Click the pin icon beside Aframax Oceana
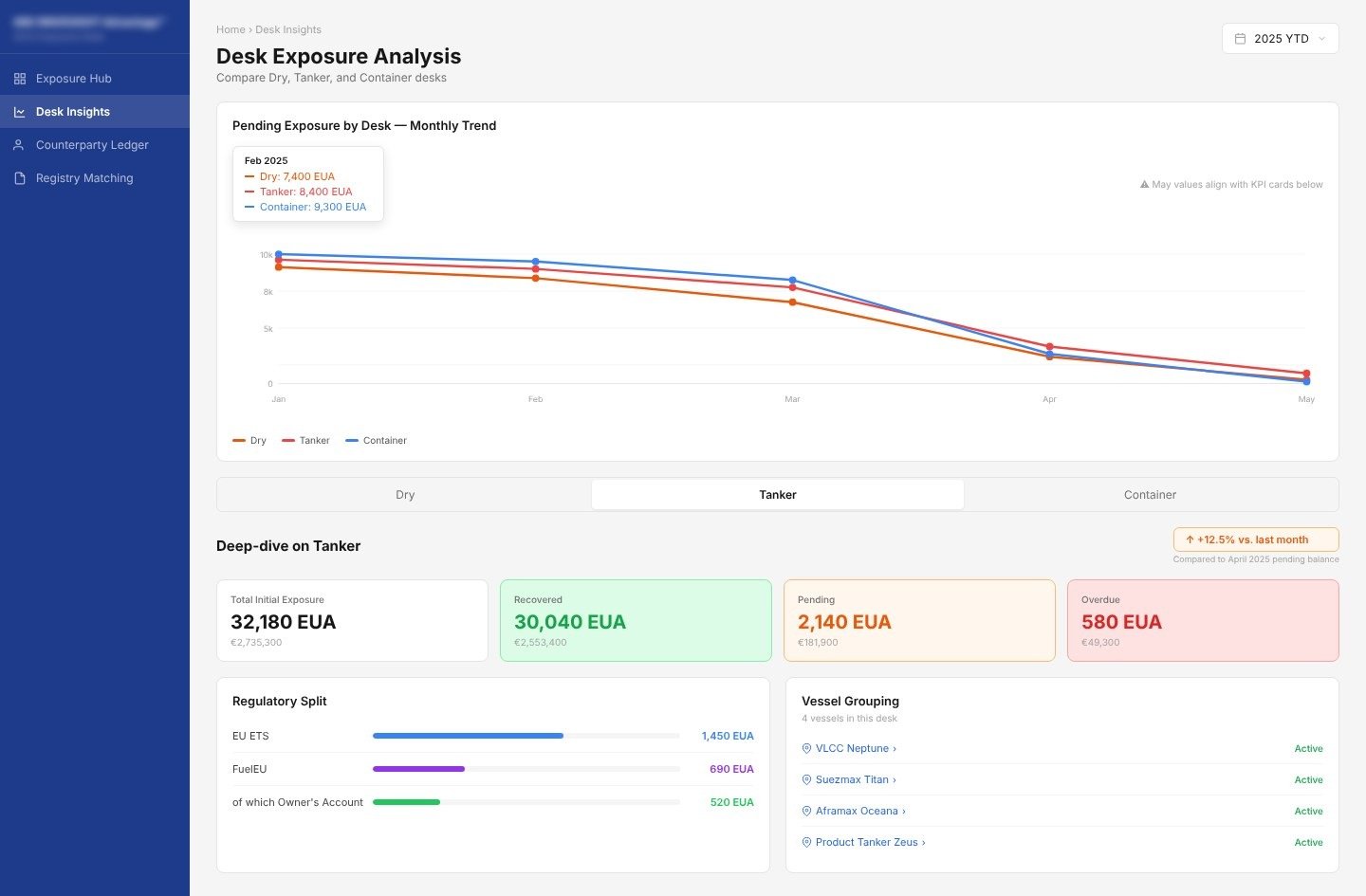The height and width of the screenshot is (896, 1366). point(806,811)
